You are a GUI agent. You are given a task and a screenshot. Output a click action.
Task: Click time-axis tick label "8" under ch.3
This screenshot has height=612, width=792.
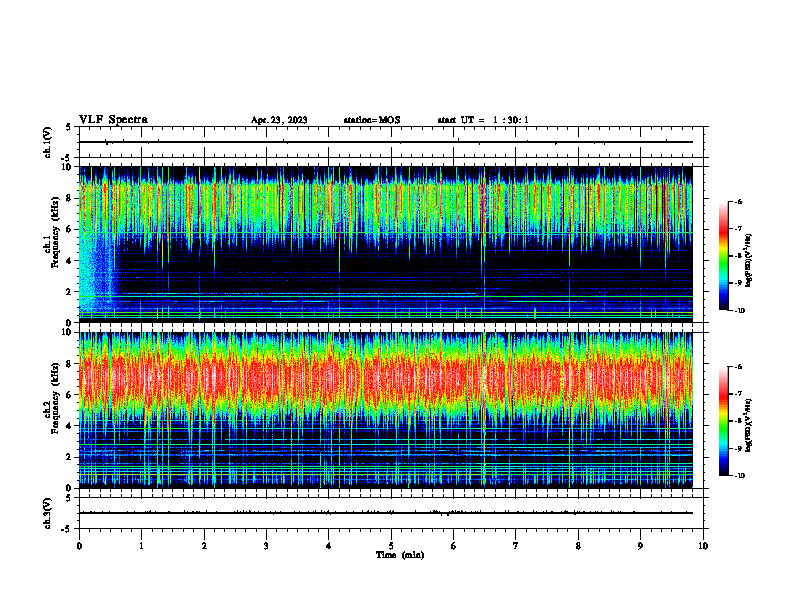(578, 546)
